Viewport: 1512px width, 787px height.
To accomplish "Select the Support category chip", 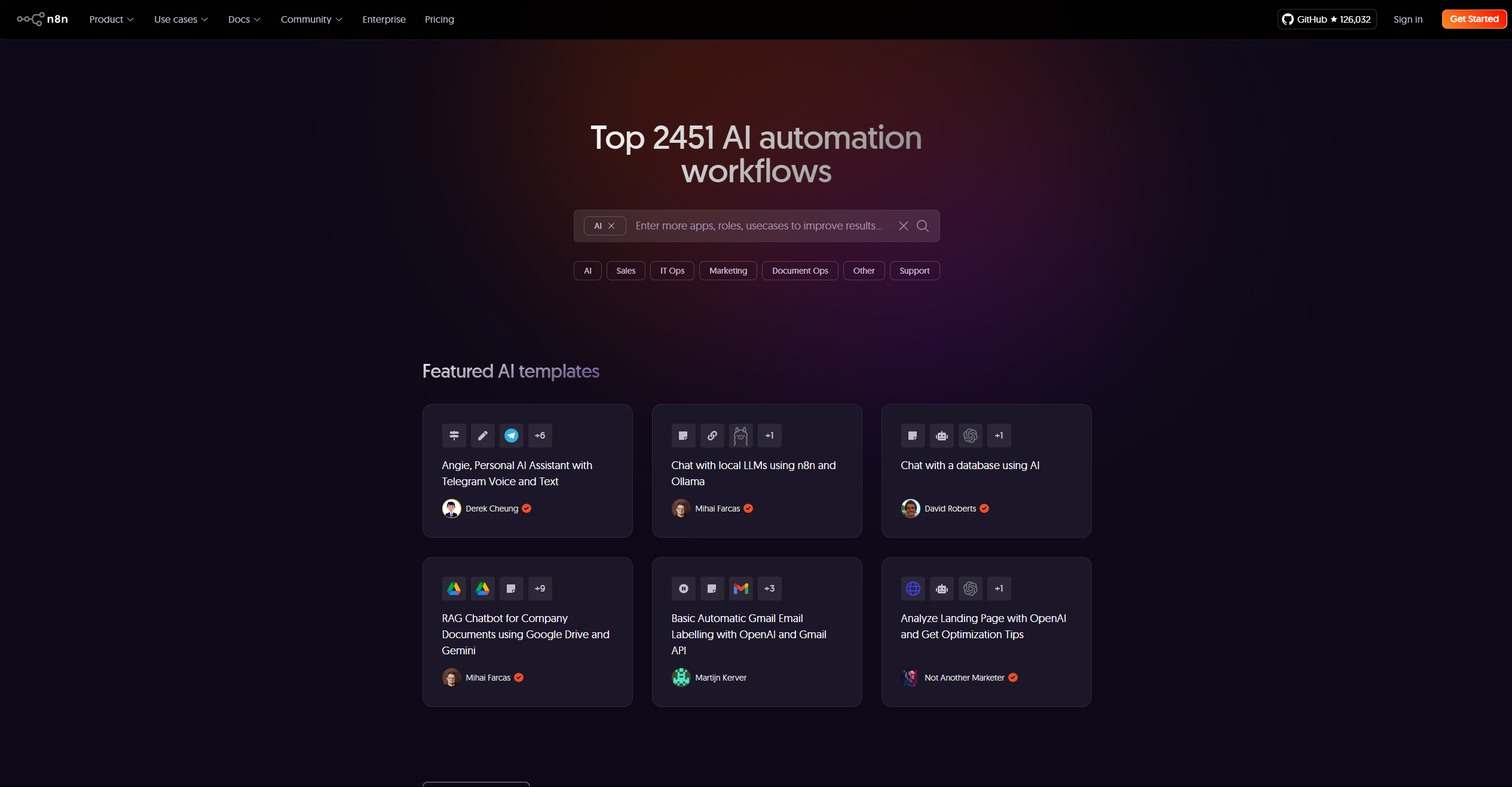I will coord(914,271).
